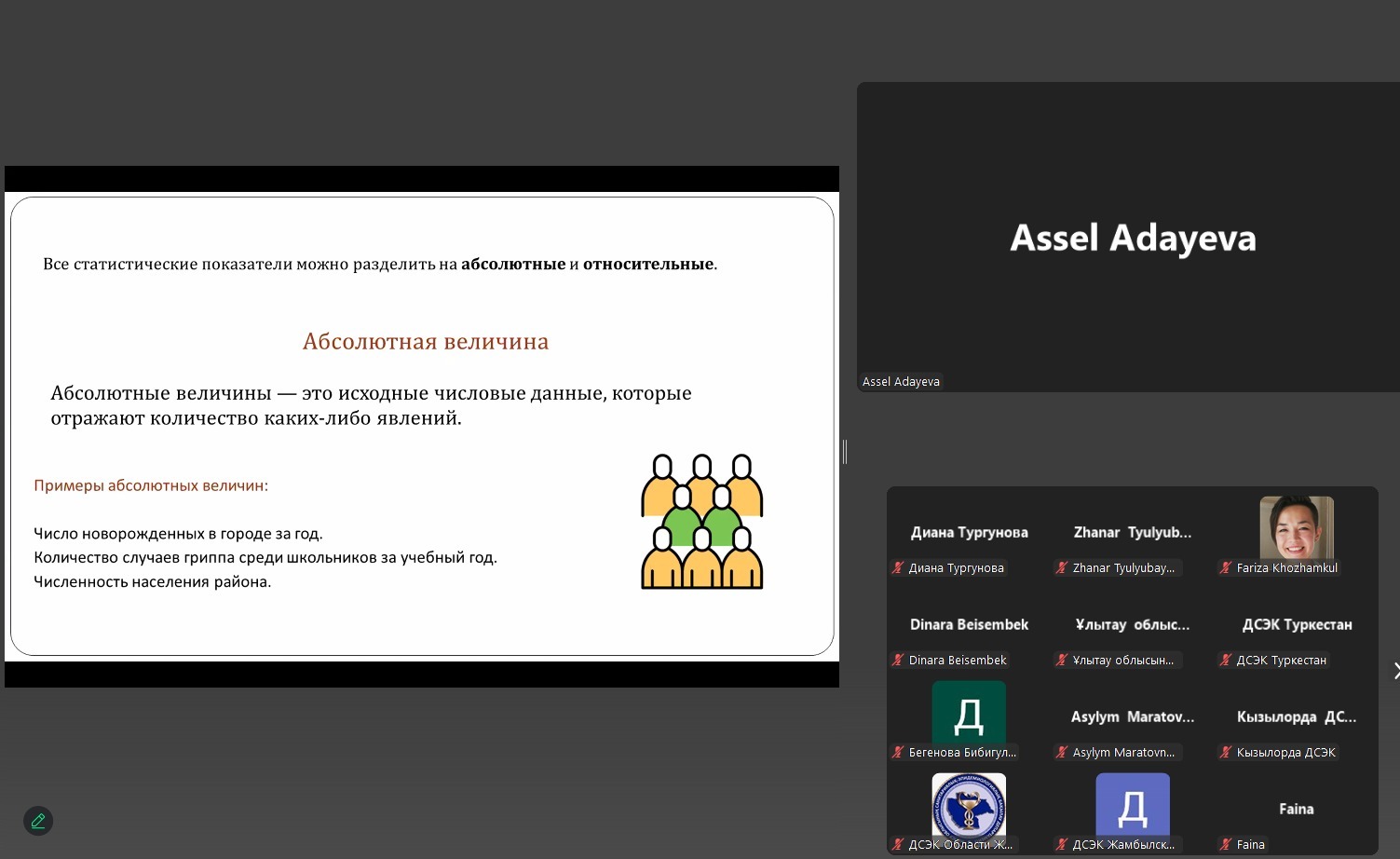Click muted mic icon for ДСЭК Туркестан
Screen dimensions: 1400x859
1226,661
